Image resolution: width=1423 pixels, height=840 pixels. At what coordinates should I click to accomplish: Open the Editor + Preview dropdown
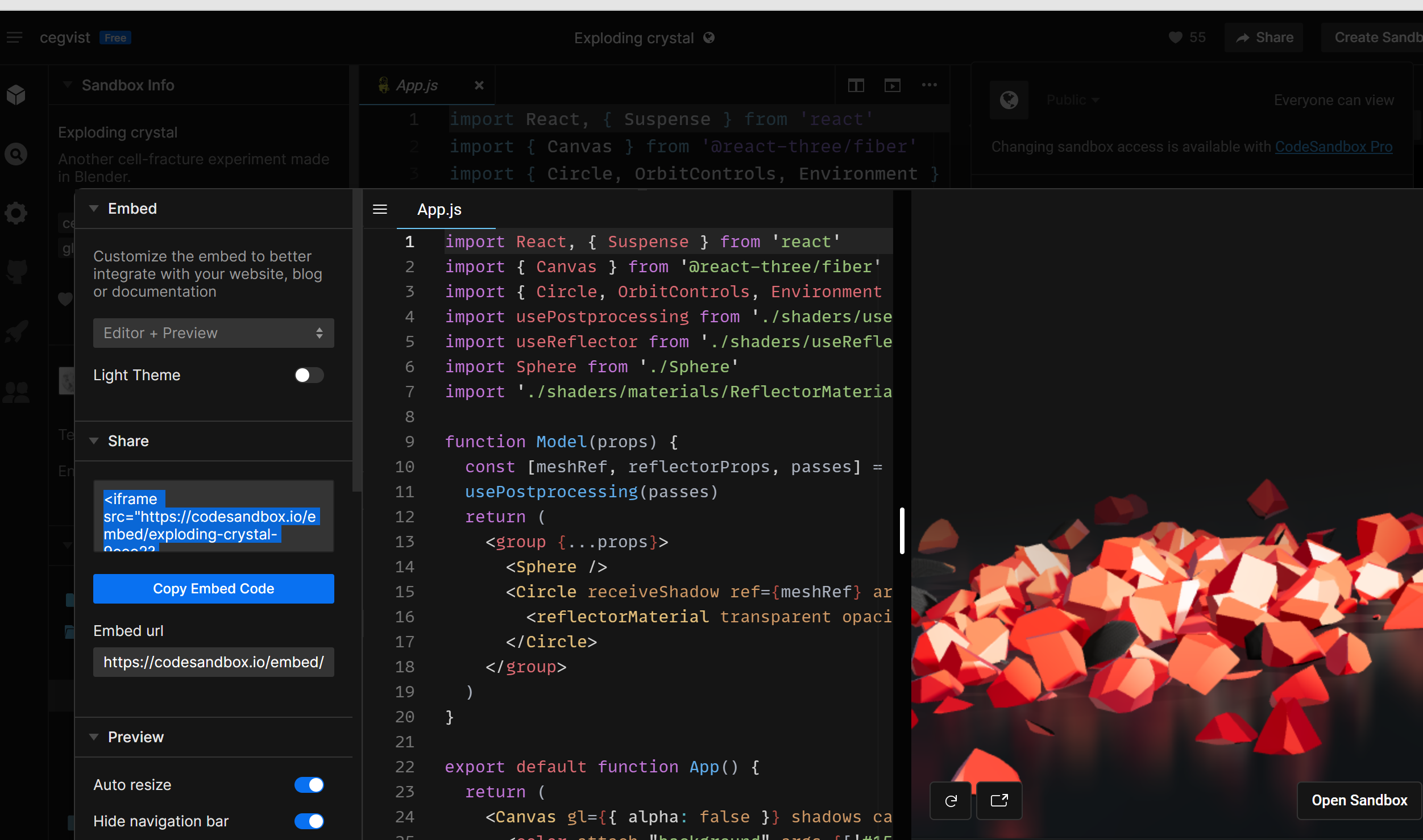214,333
